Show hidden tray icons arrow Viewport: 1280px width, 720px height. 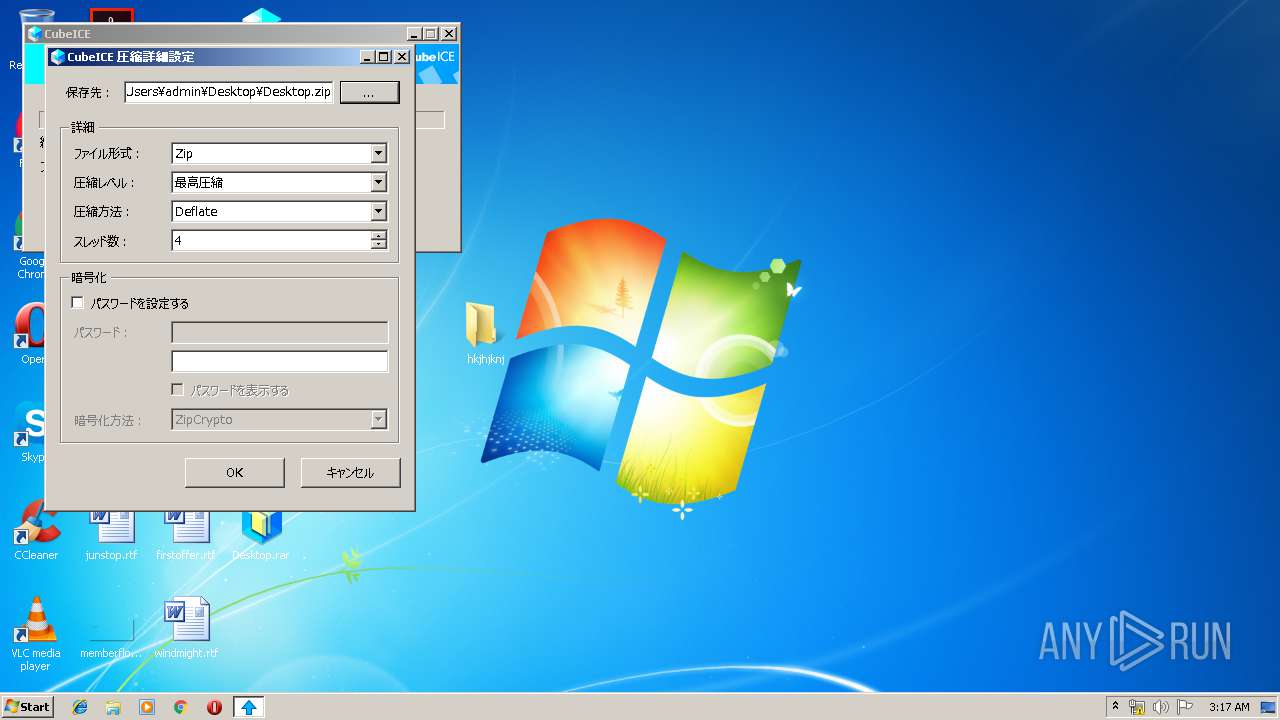coord(1115,707)
